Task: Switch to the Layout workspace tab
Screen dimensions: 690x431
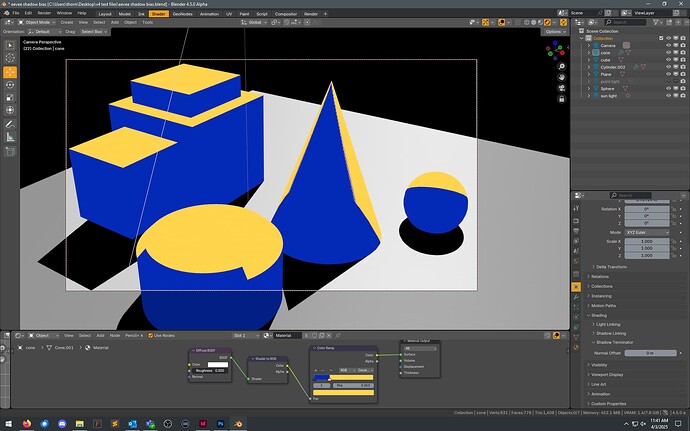Action: (x=105, y=14)
